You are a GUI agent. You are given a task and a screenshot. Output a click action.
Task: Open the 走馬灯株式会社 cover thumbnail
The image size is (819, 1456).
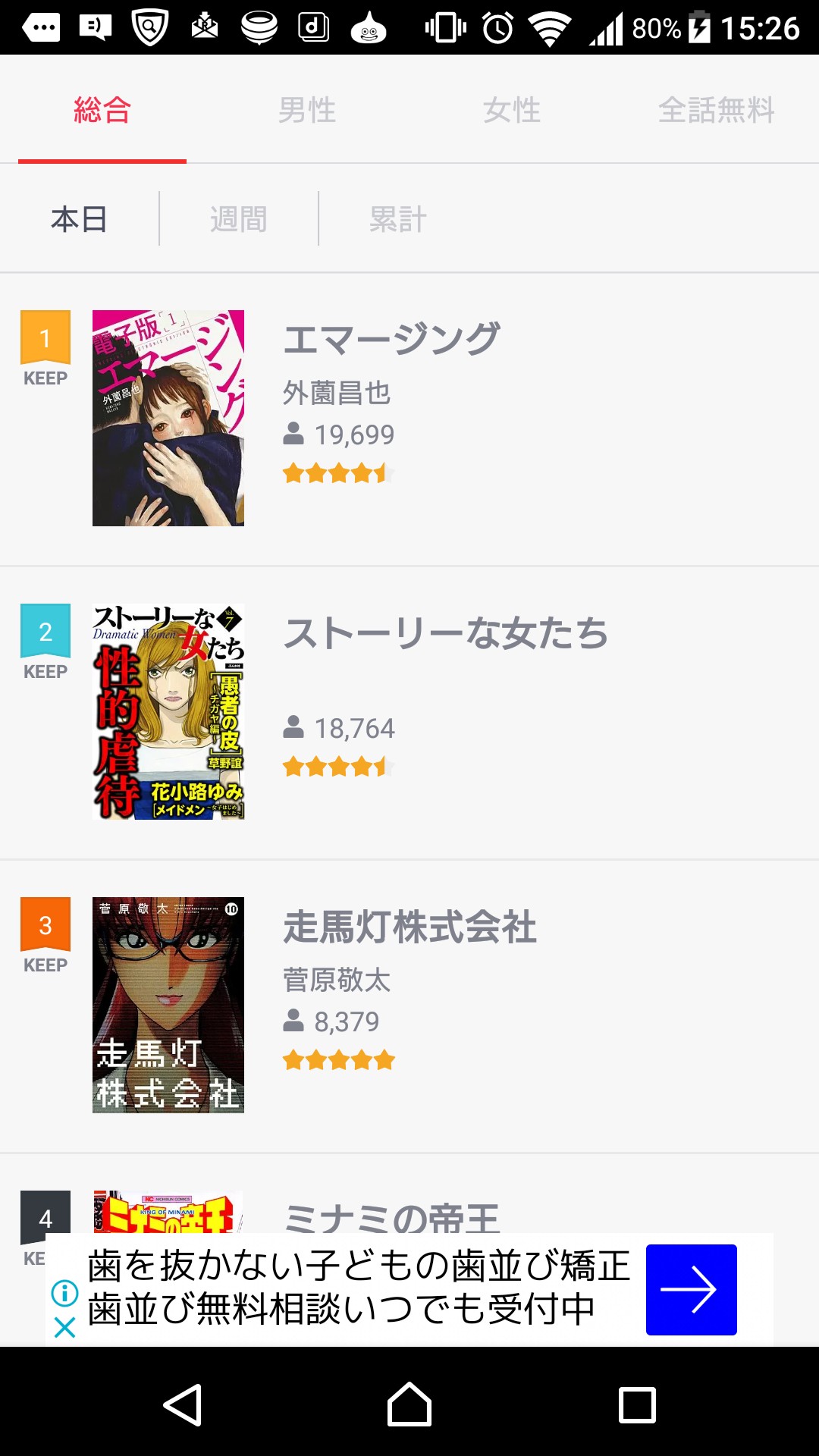click(168, 1005)
